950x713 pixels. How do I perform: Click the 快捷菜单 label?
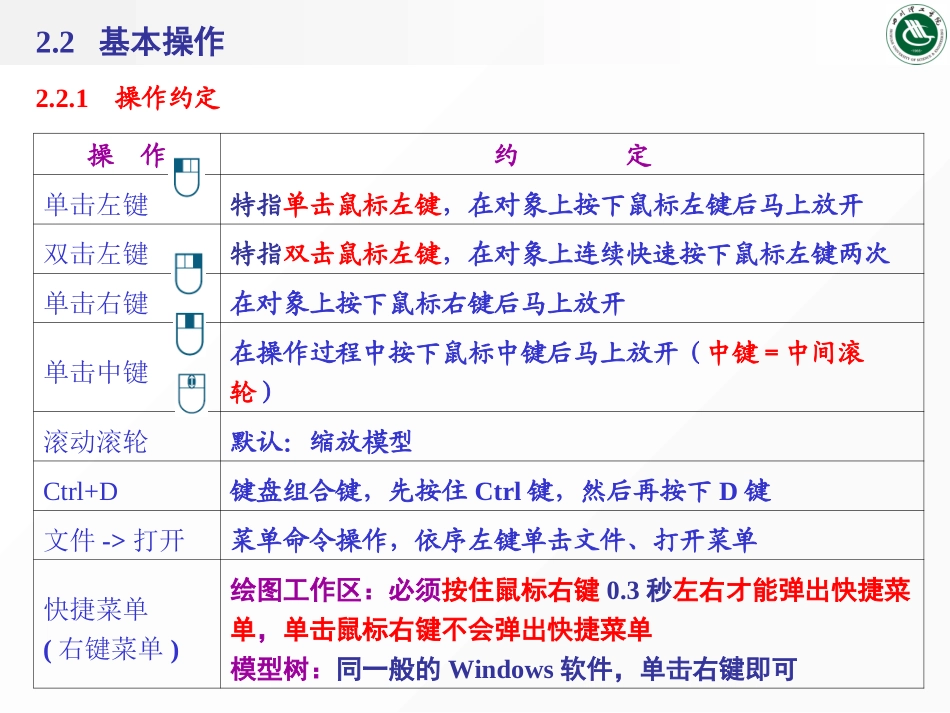pos(96,609)
